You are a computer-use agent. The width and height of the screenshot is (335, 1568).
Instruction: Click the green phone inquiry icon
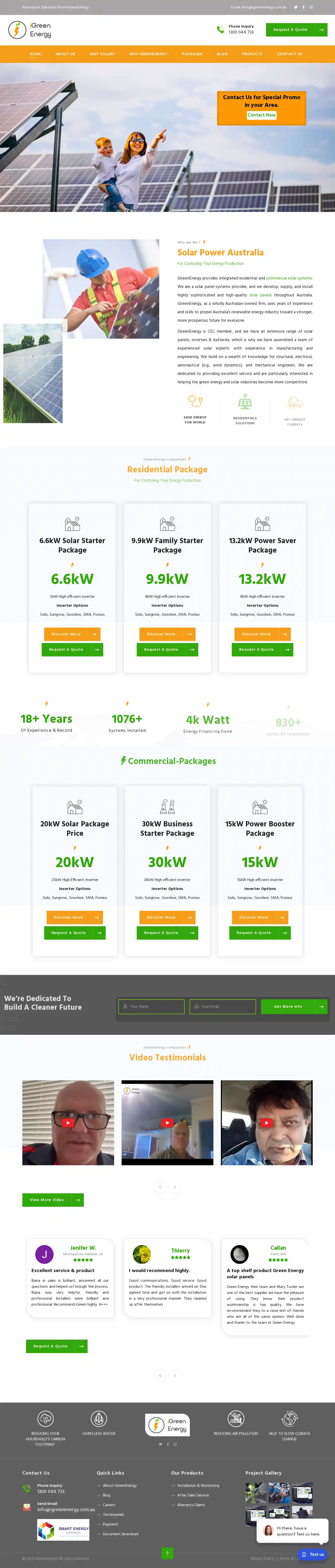point(220,29)
